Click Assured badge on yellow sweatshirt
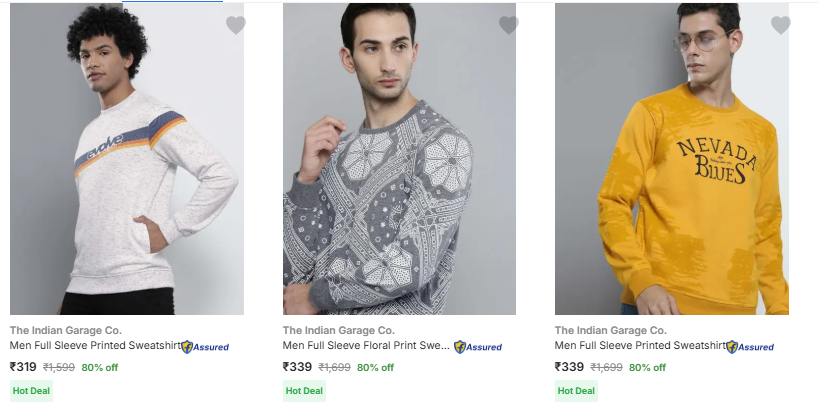 click(751, 347)
